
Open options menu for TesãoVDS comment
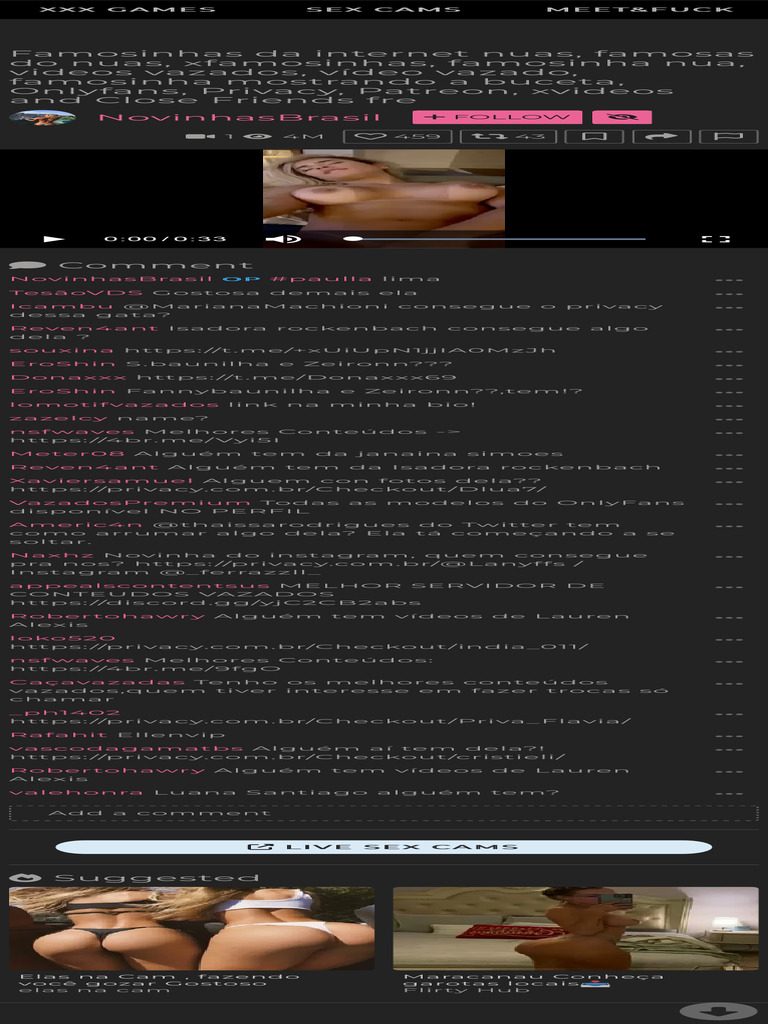tap(729, 293)
